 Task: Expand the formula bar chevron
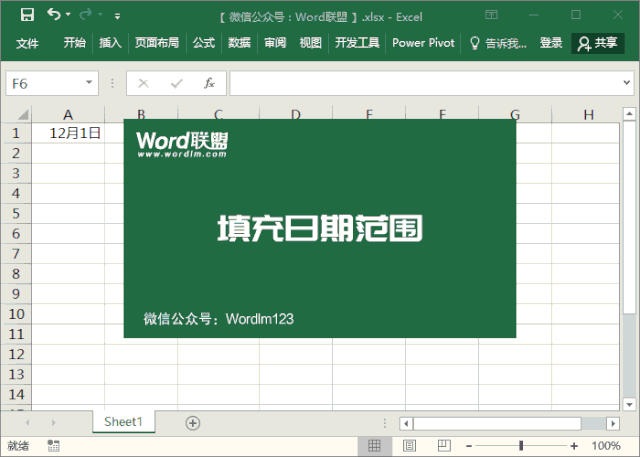click(627, 83)
